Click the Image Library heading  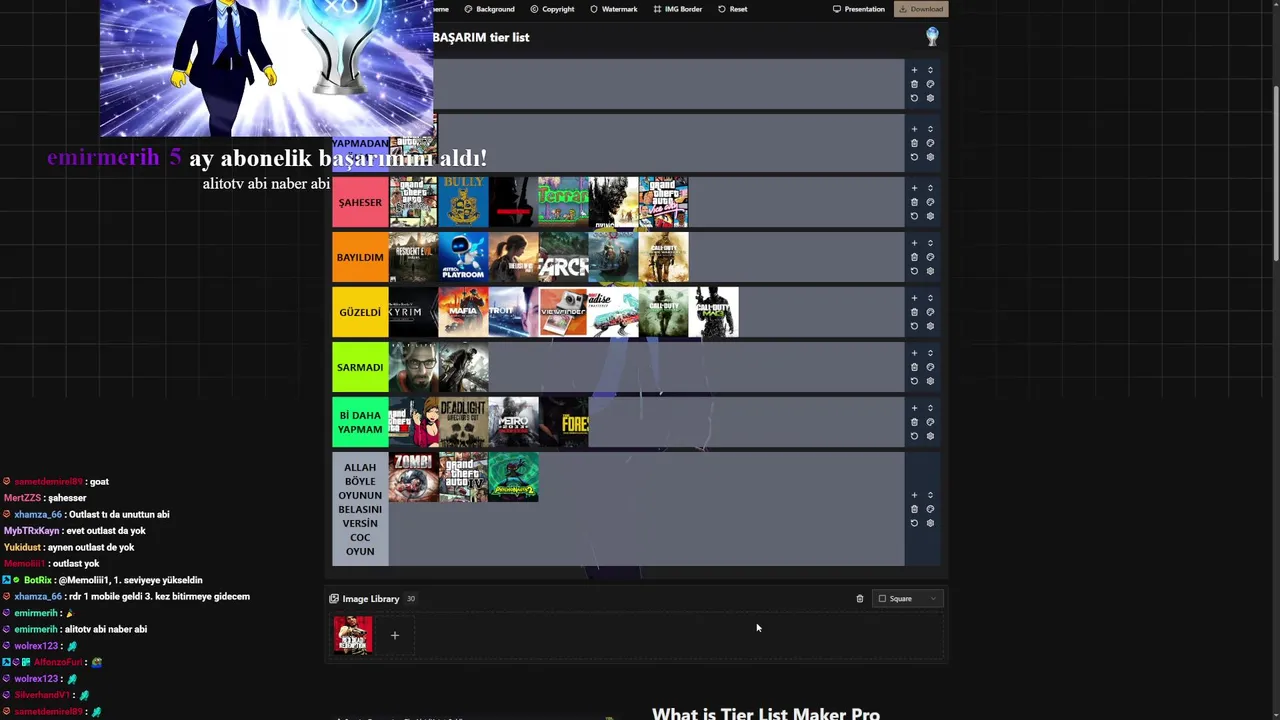(370, 599)
